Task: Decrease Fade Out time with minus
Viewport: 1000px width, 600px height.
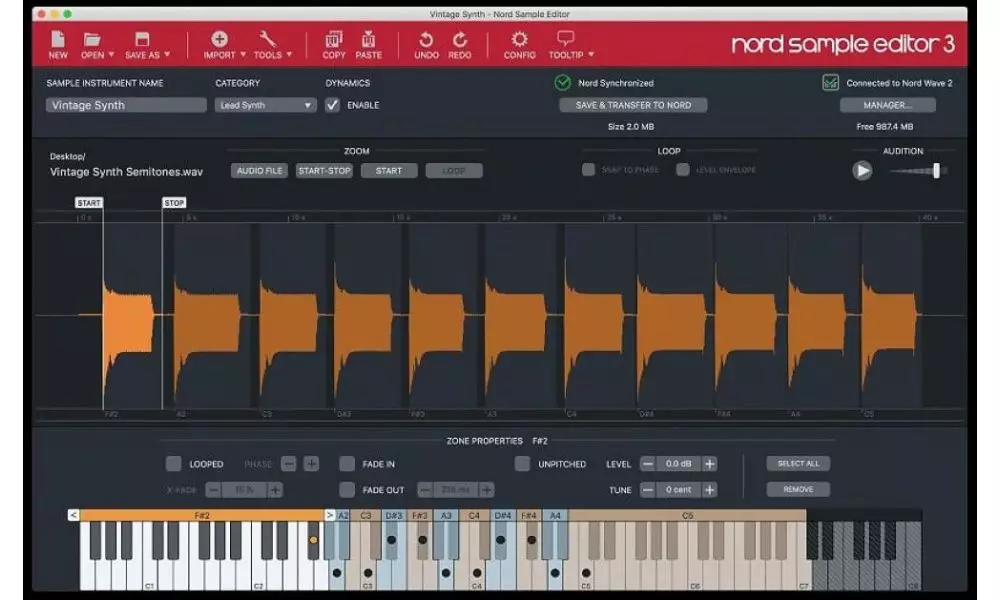Action: (425, 490)
